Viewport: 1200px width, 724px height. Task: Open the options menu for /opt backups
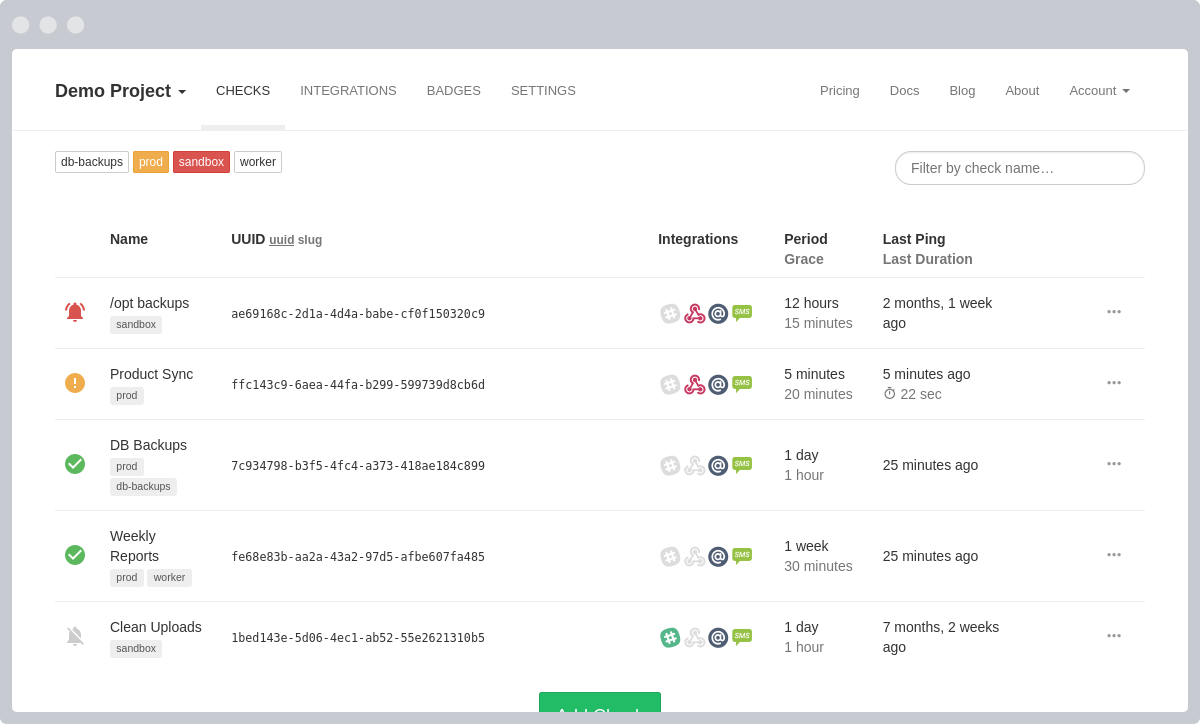(x=1114, y=312)
